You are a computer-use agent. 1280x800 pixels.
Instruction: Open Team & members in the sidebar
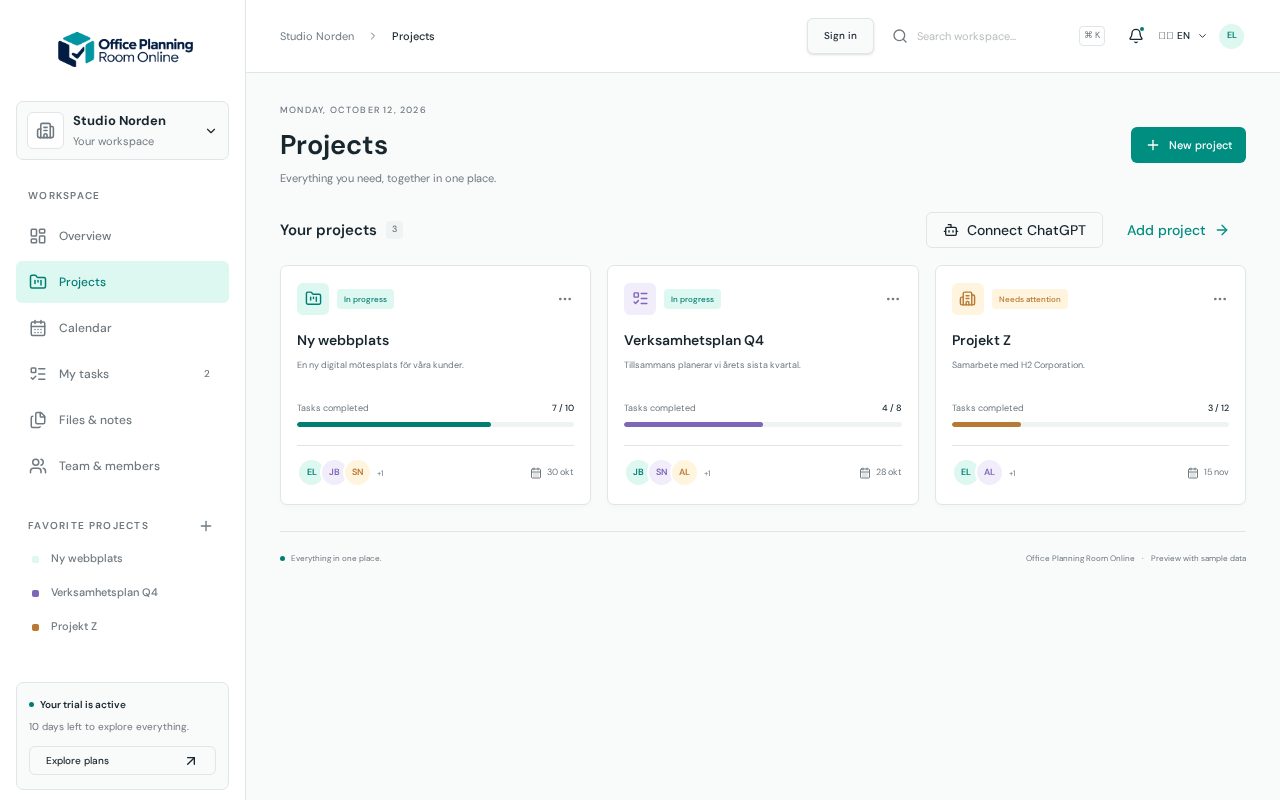click(x=122, y=466)
